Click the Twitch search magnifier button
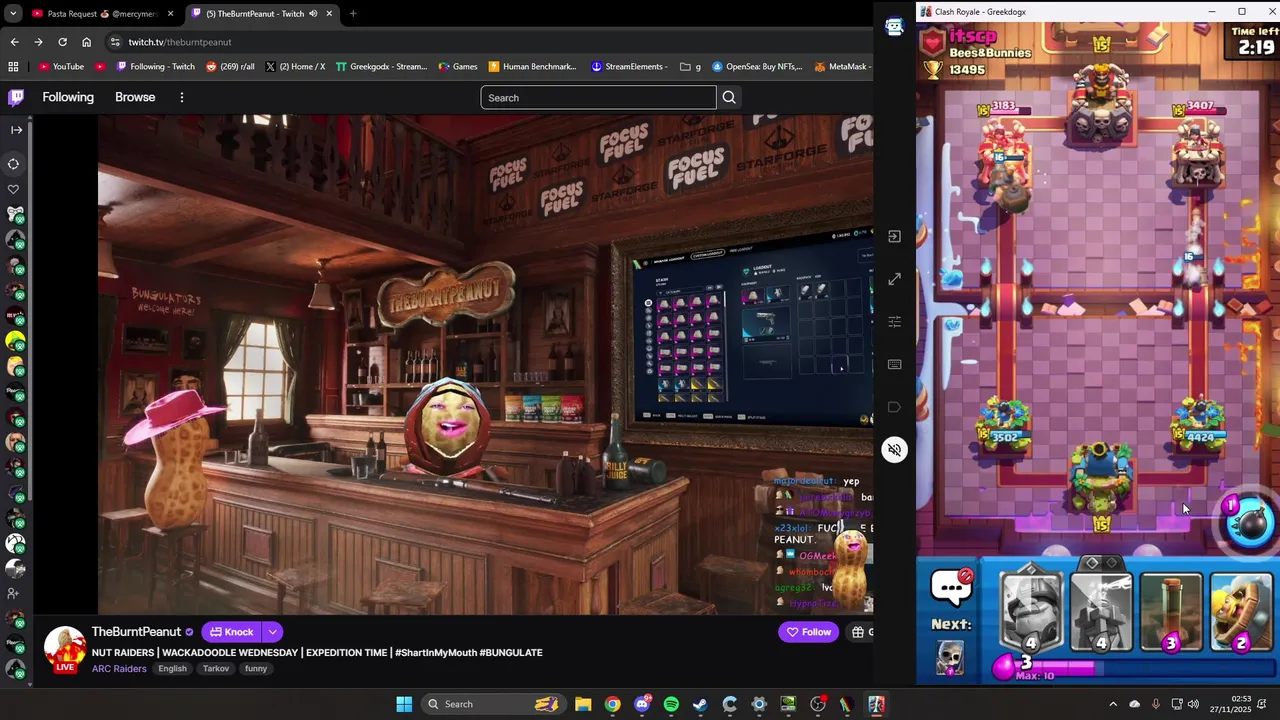Image resolution: width=1280 pixels, height=720 pixels. (729, 97)
